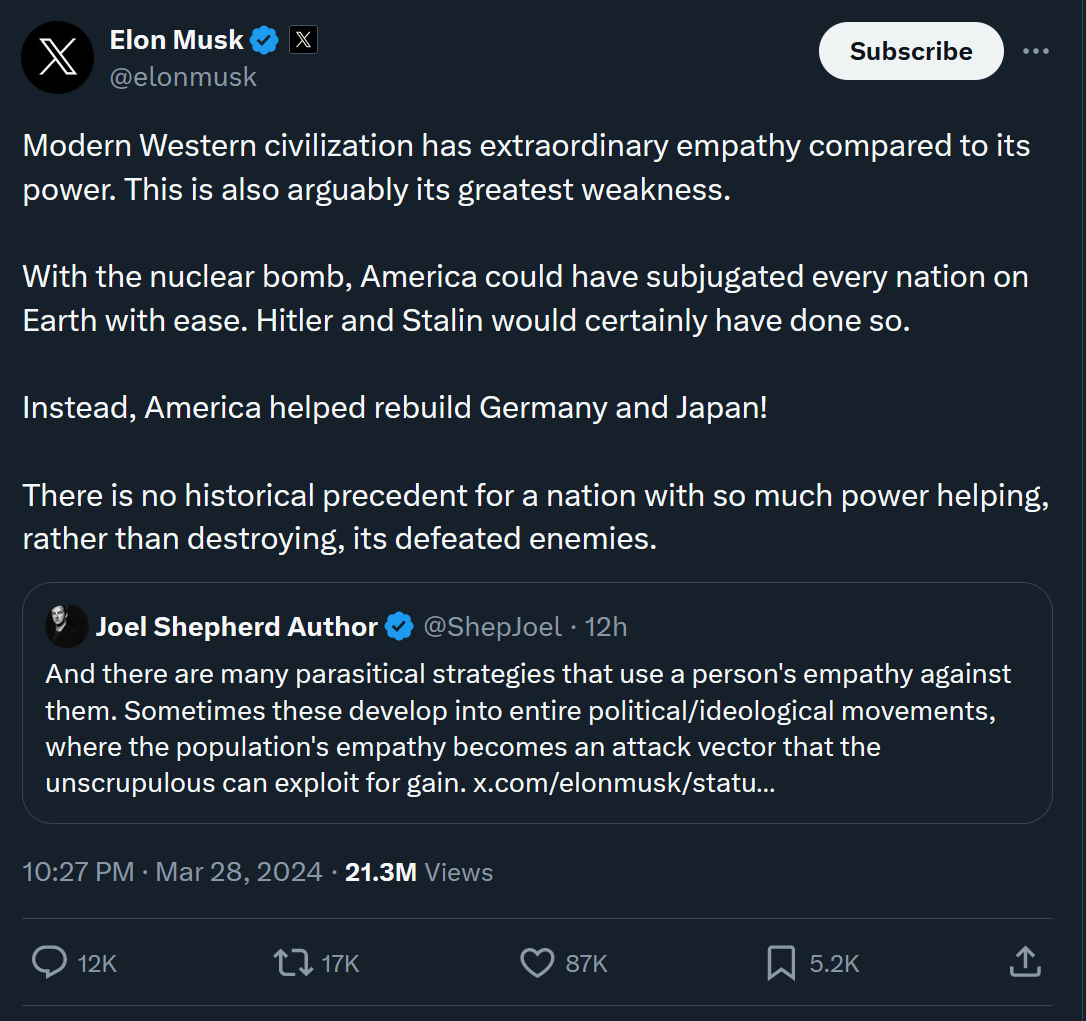Click the Elon Musk display name

pos(177,39)
